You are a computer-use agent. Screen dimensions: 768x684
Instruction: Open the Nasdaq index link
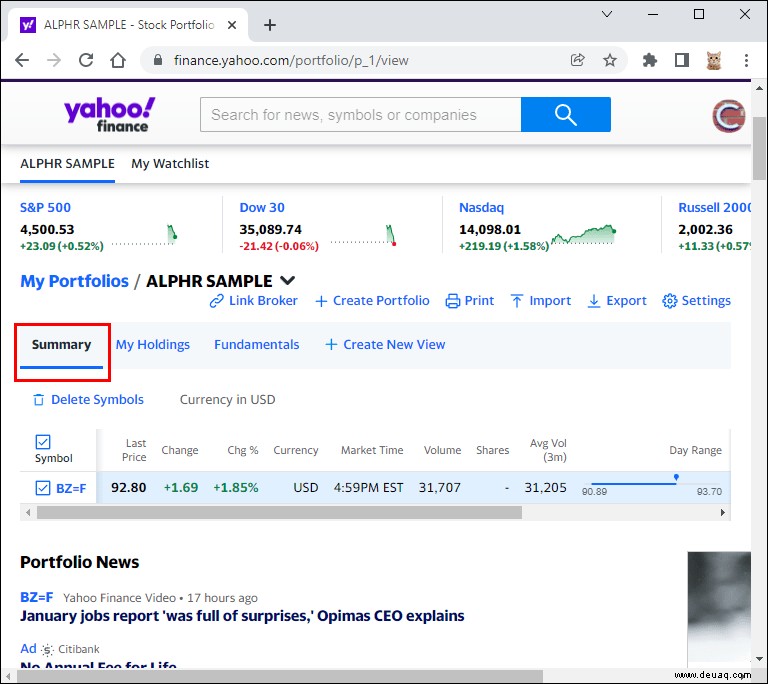(x=481, y=207)
